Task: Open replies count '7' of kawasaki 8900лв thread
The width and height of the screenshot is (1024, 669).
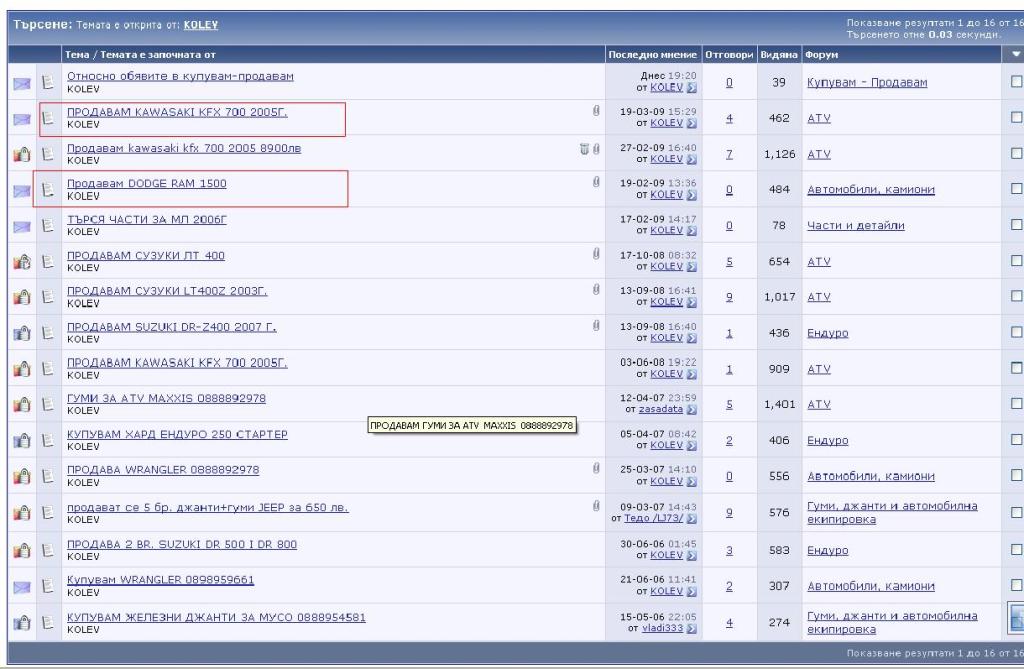Action: pos(729,154)
